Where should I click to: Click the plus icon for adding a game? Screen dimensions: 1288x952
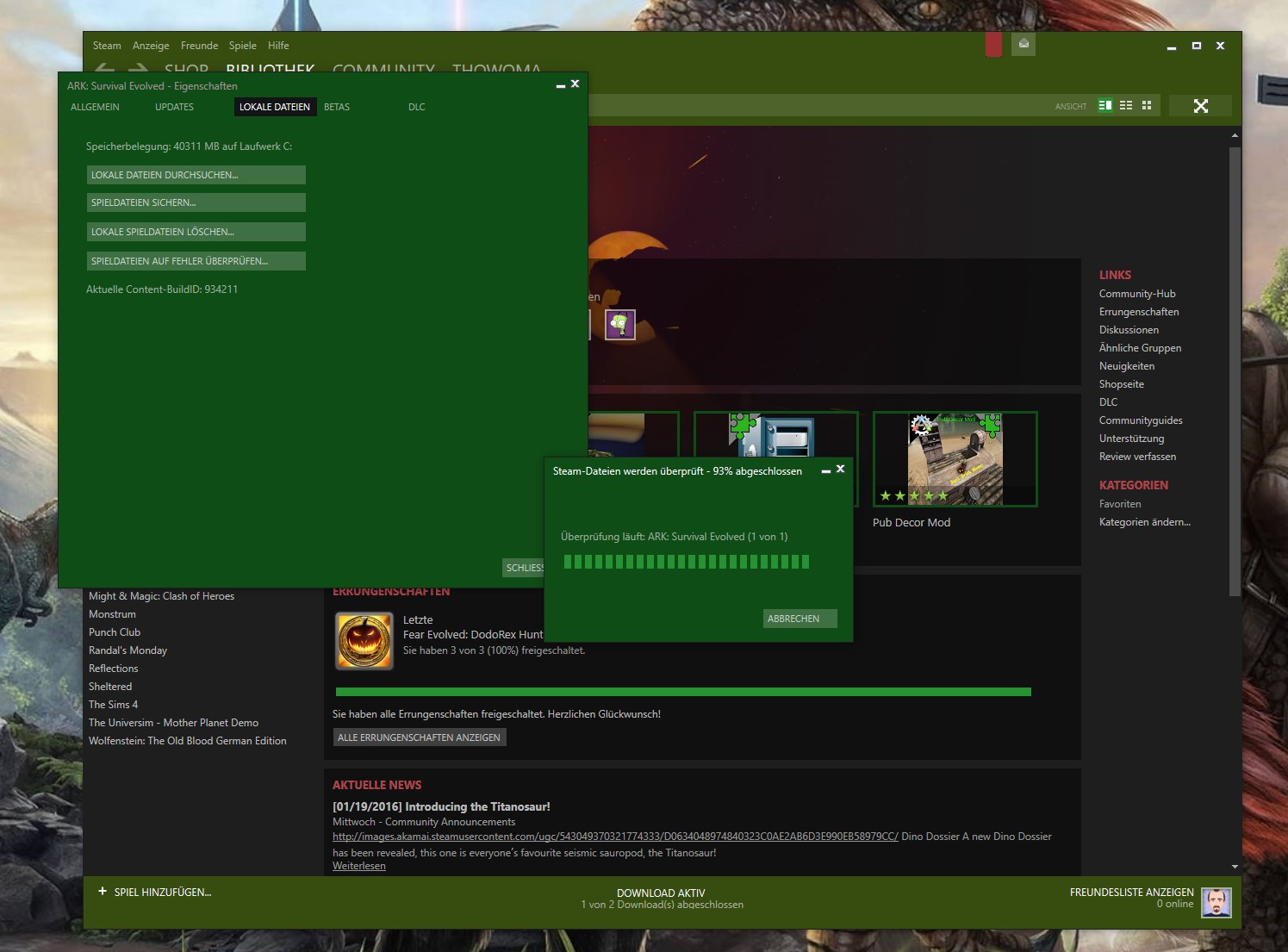[103, 892]
